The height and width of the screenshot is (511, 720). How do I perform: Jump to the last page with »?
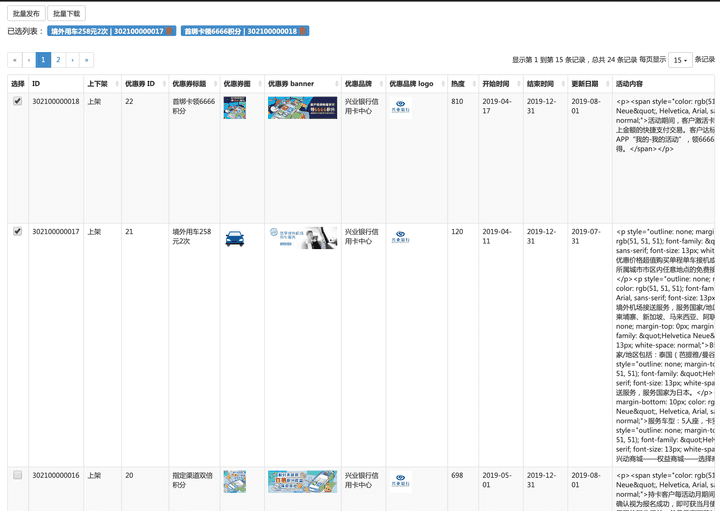click(x=86, y=60)
